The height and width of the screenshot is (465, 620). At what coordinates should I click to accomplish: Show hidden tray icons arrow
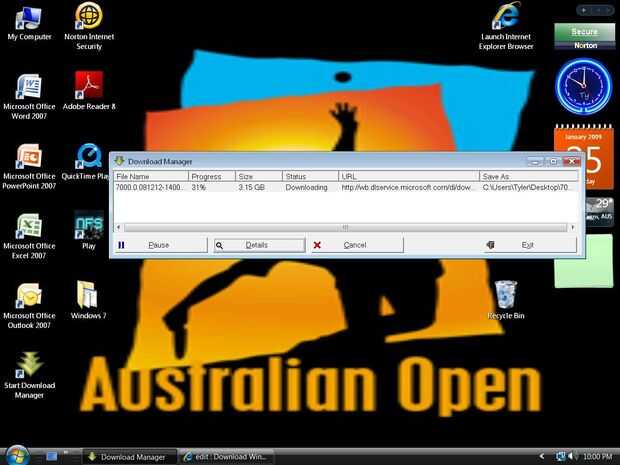pos(542,456)
